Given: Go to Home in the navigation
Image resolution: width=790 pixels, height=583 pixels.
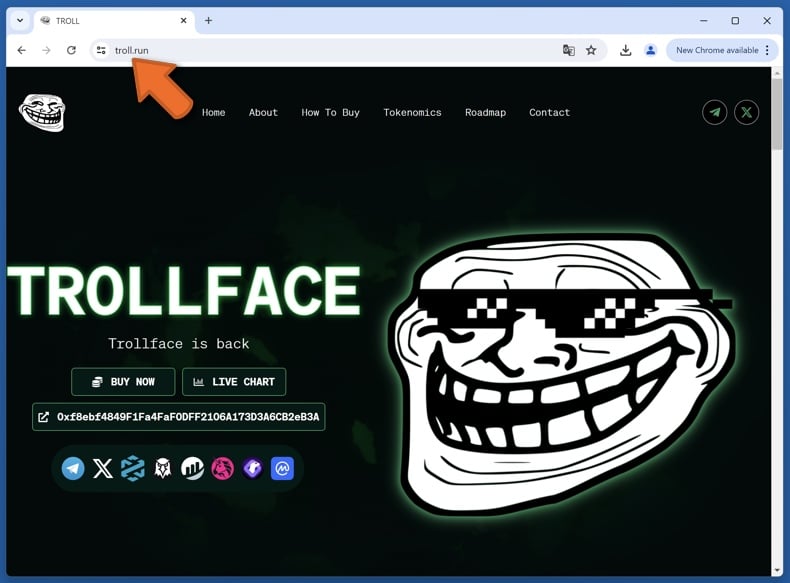Looking at the screenshot, I should coord(214,112).
